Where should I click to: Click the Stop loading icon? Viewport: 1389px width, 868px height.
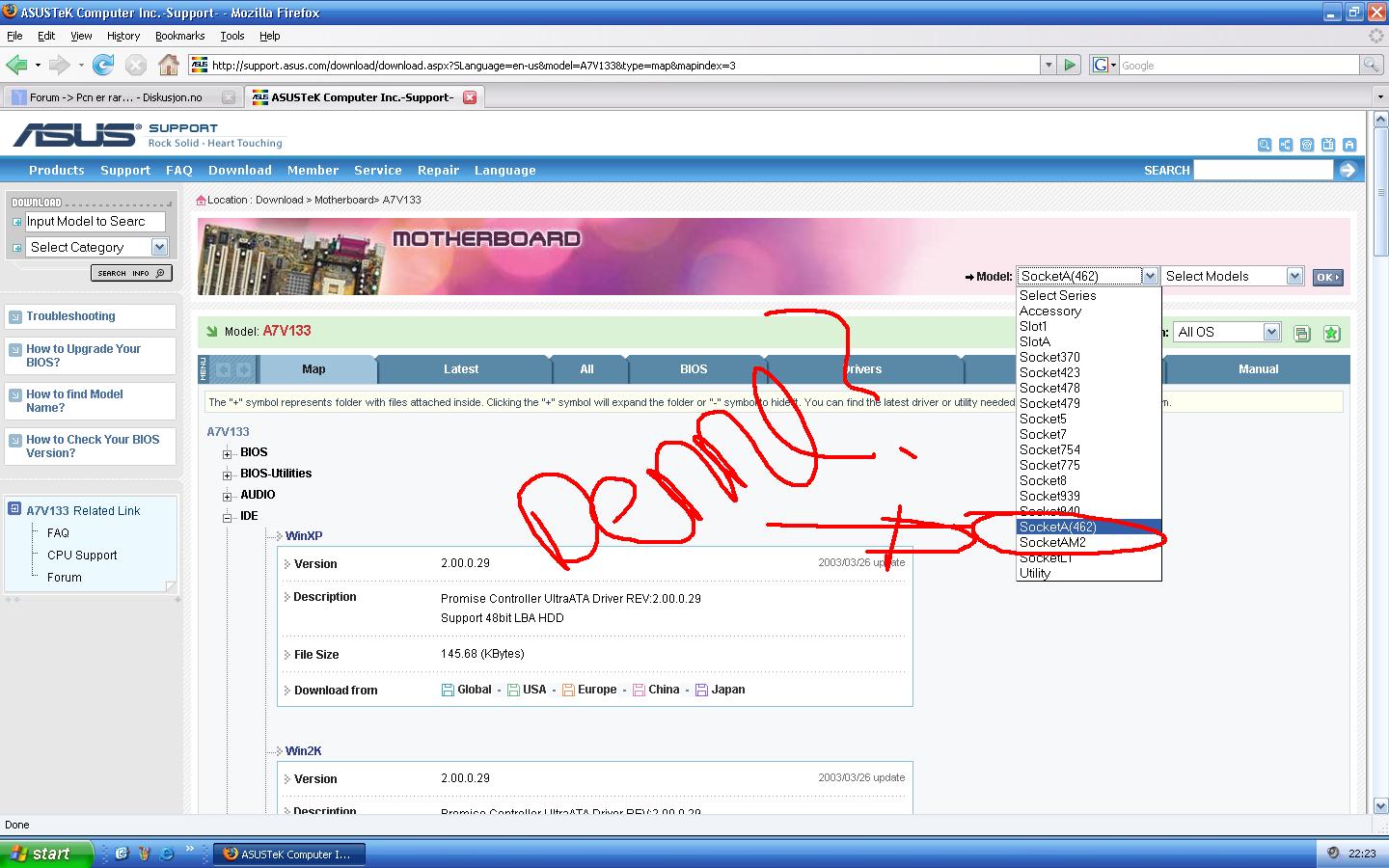tap(136, 65)
